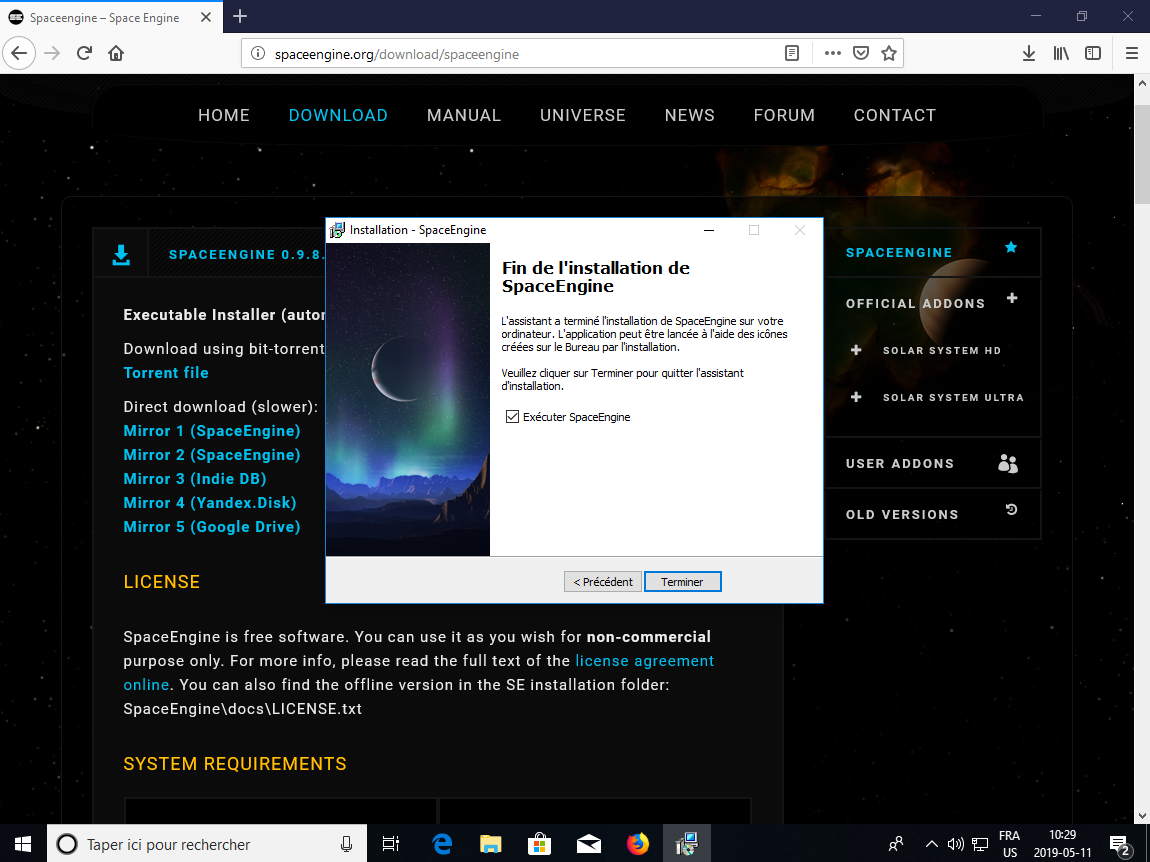
Task: Show hidden system tray icons
Action: (931, 844)
